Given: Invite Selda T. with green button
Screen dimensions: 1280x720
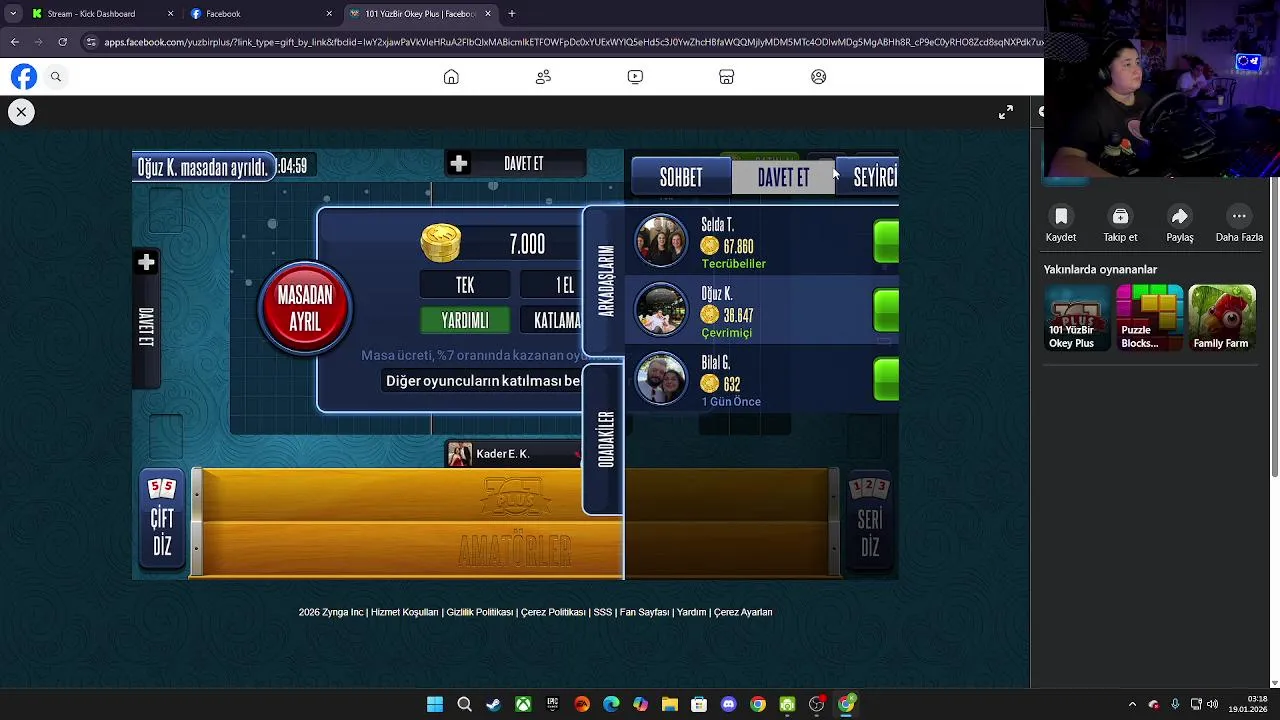Looking at the screenshot, I should click(x=886, y=242).
